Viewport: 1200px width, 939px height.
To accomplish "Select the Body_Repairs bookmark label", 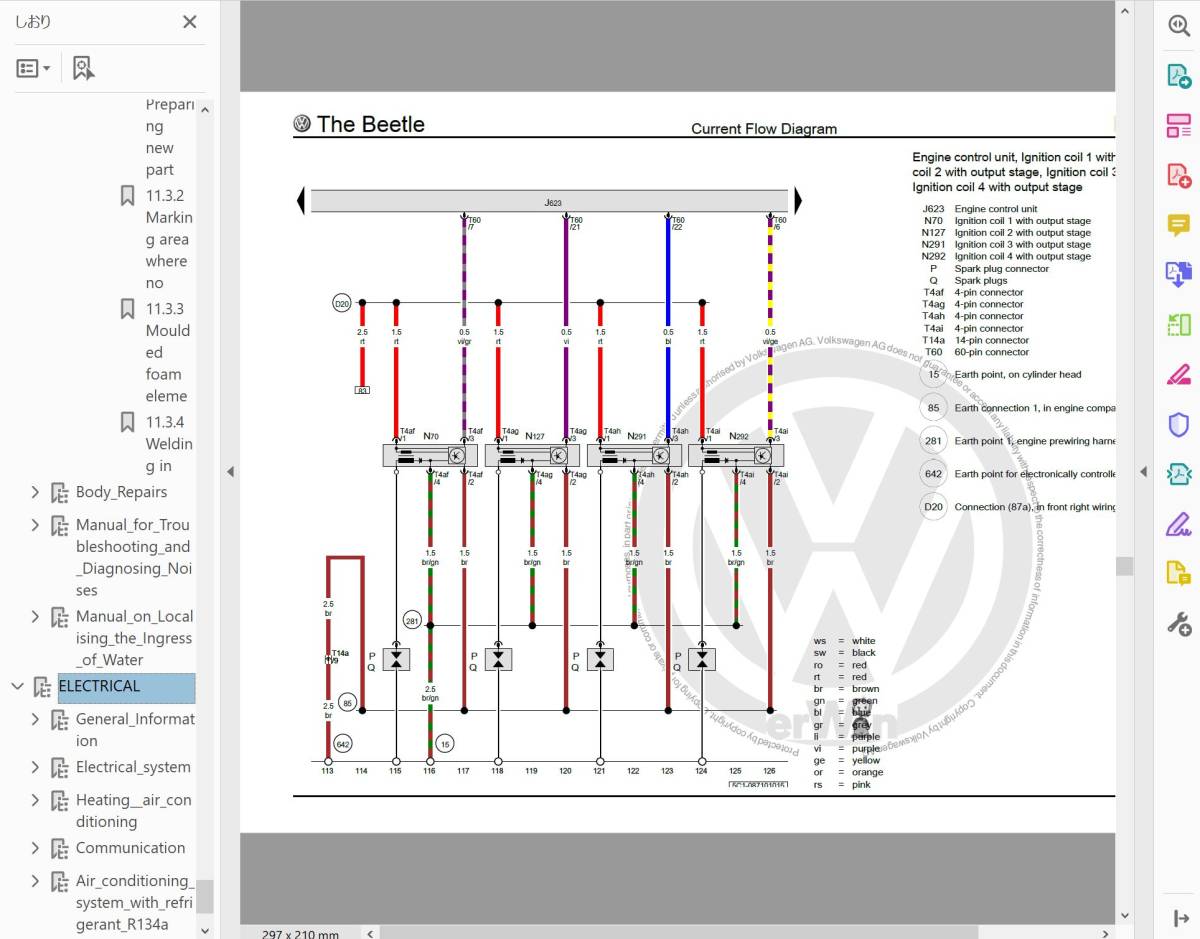I will pos(121,492).
